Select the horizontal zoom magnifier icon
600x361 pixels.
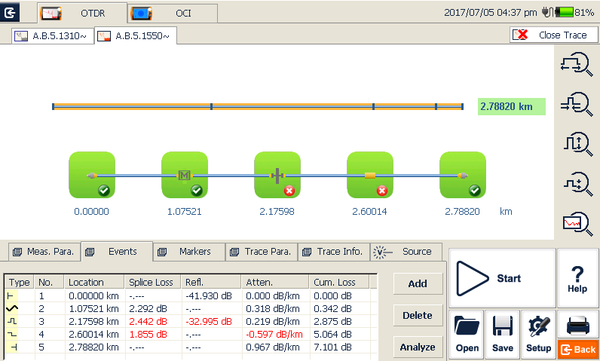pos(577,64)
